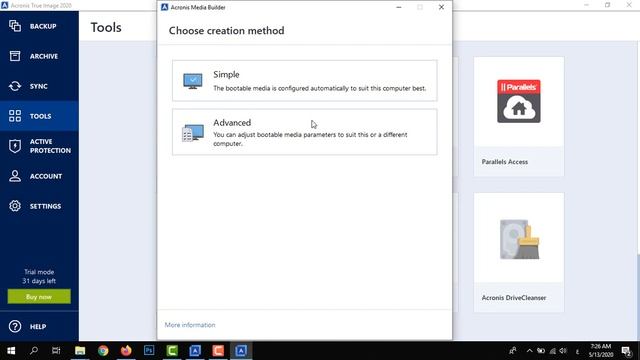The image size is (640, 360).
Task: Close the Acronis Media Builder dialog
Action: coord(441,7)
